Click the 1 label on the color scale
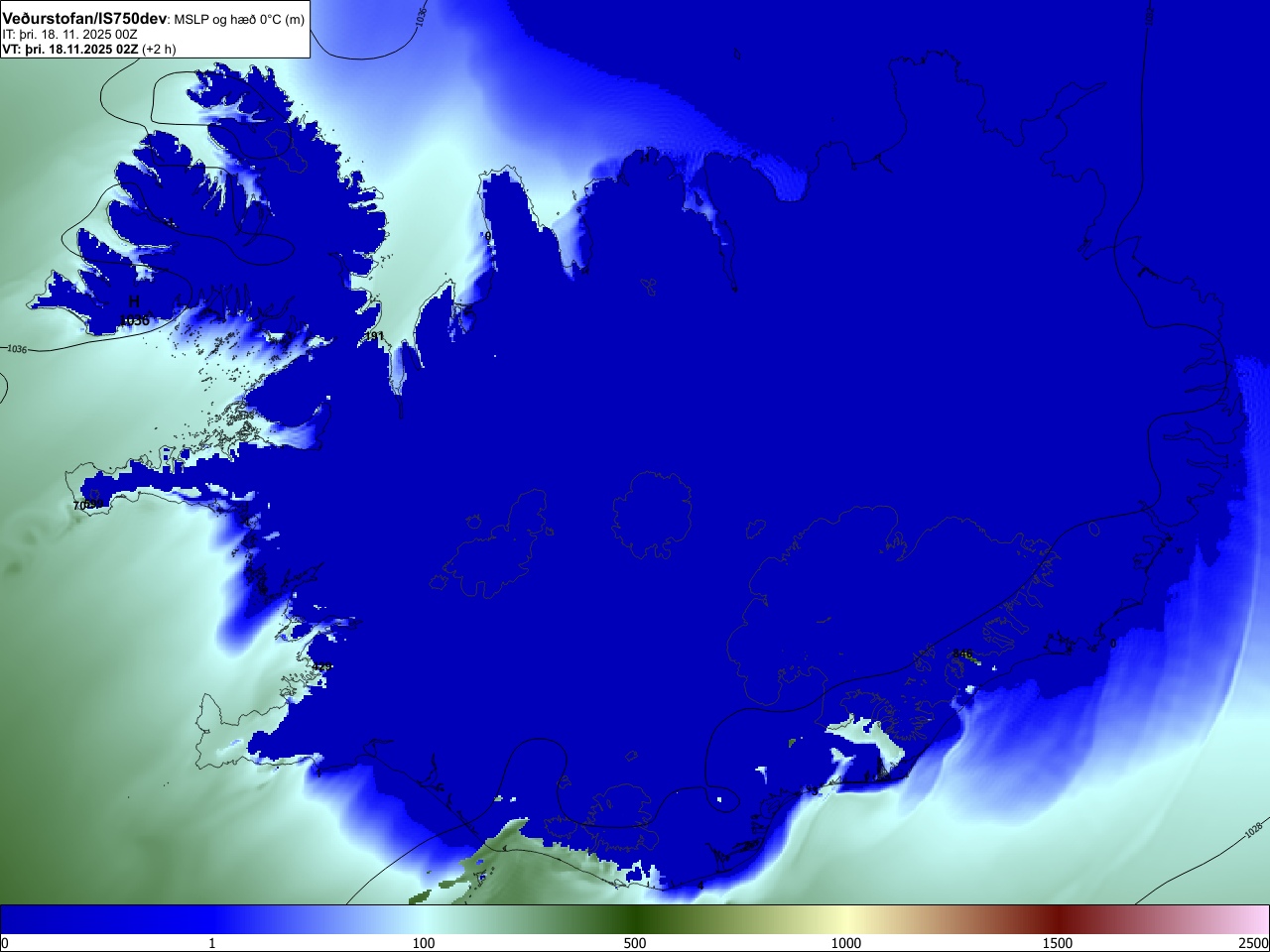 tap(211, 943)
